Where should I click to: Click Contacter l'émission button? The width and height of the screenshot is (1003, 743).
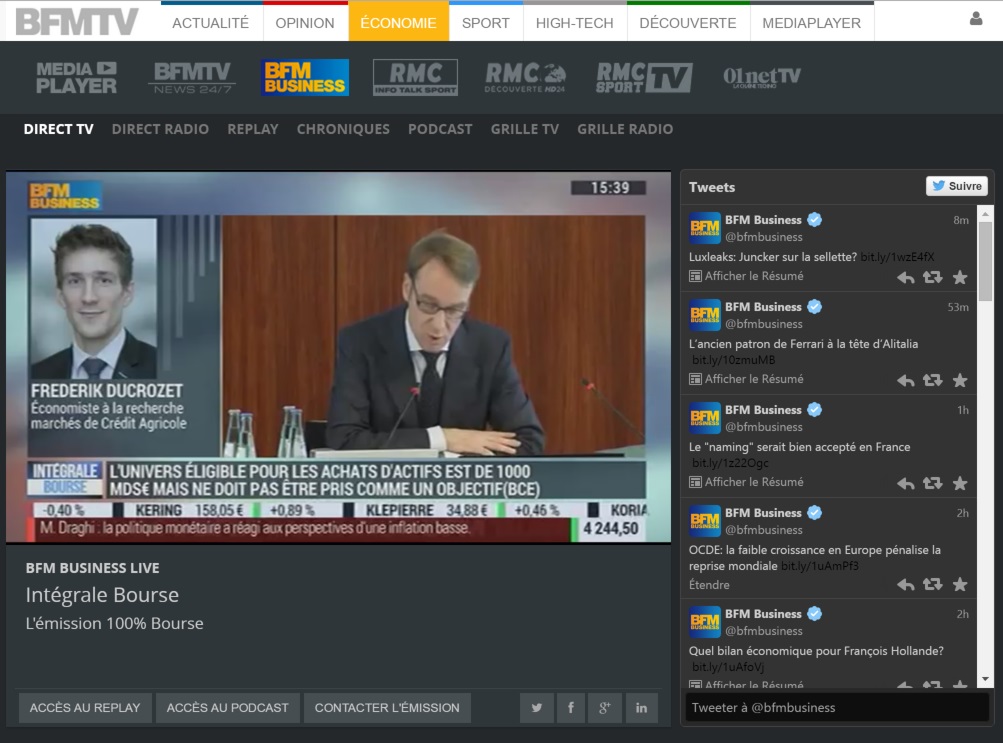click(386, 708)
